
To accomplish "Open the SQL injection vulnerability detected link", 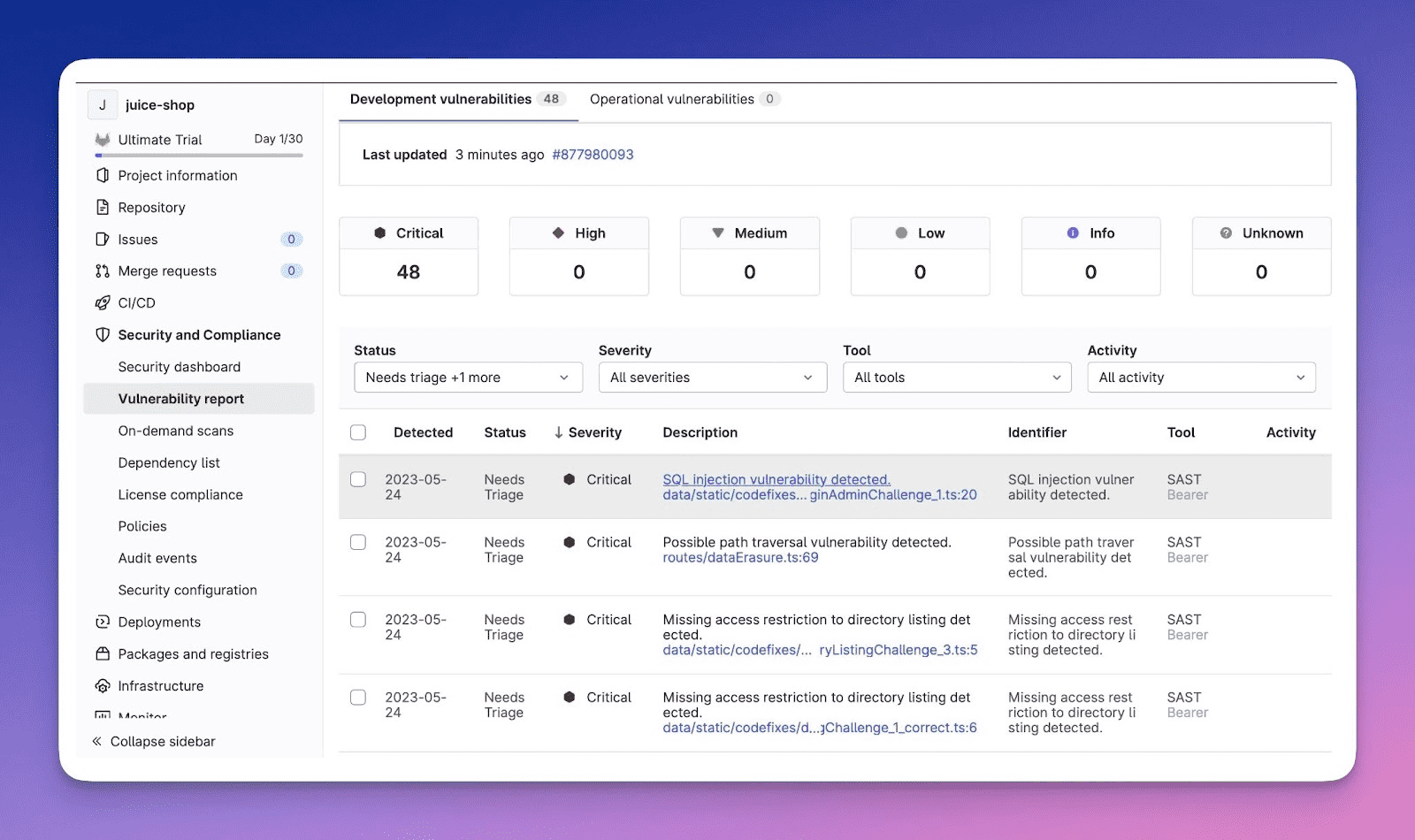I will point(776,479).
